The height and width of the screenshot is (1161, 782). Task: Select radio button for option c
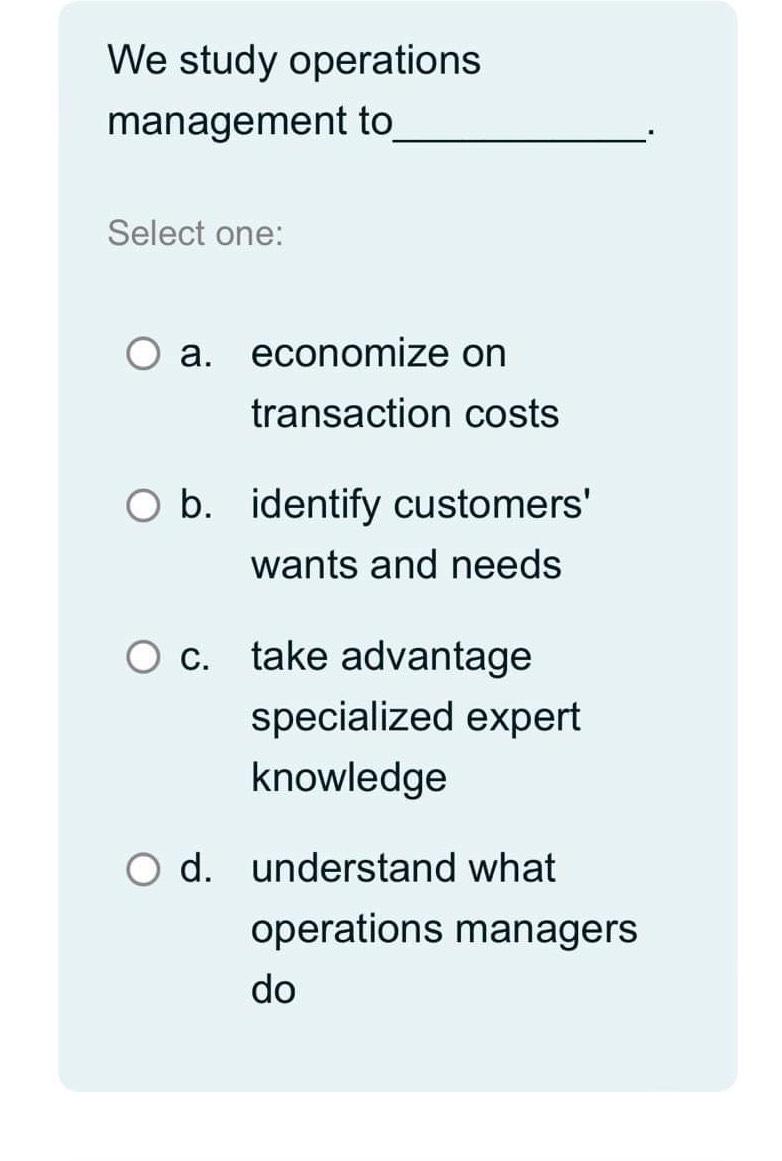(x=143, y=657)
